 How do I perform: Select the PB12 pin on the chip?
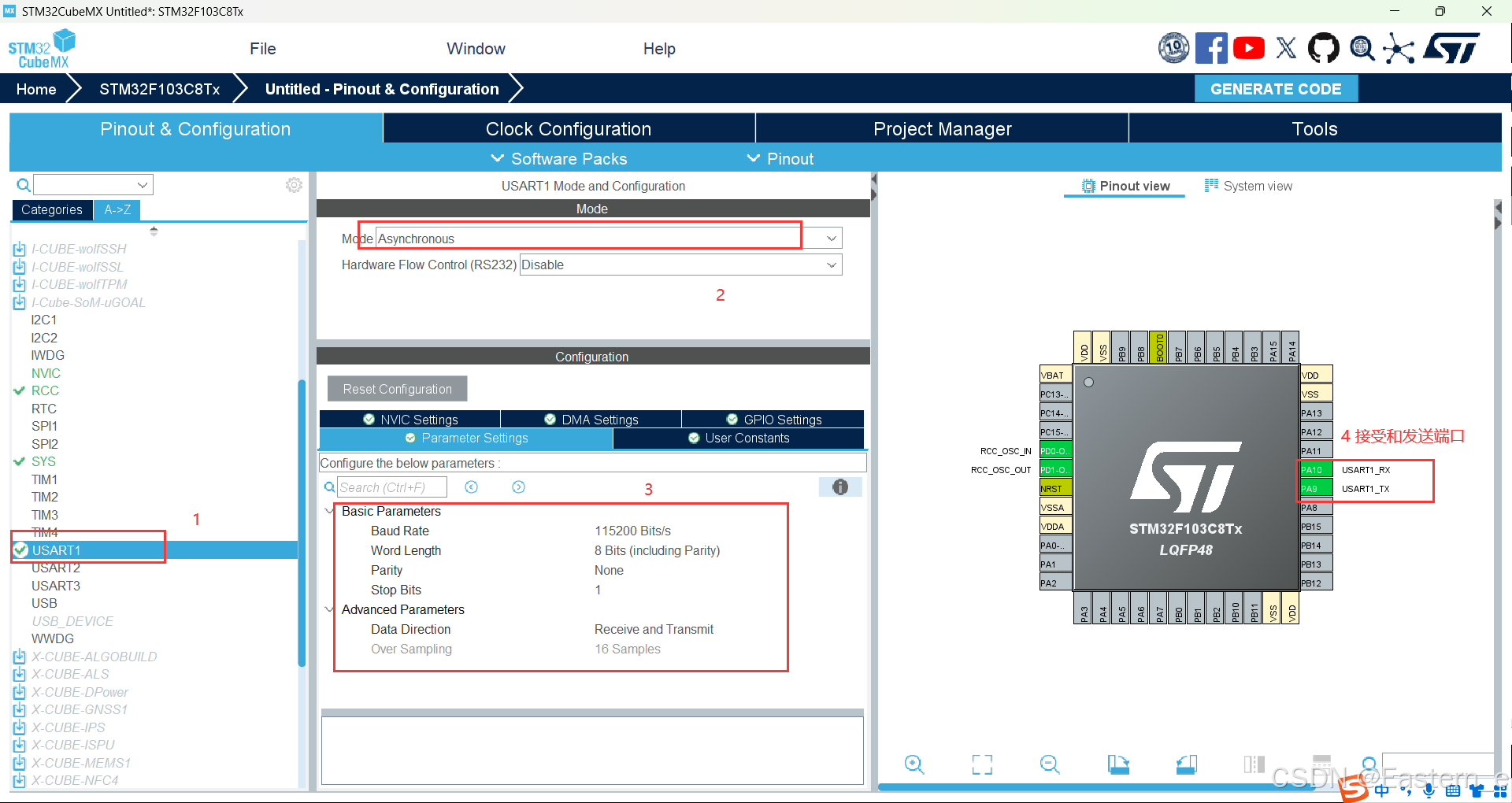[x=1316, y=583]
